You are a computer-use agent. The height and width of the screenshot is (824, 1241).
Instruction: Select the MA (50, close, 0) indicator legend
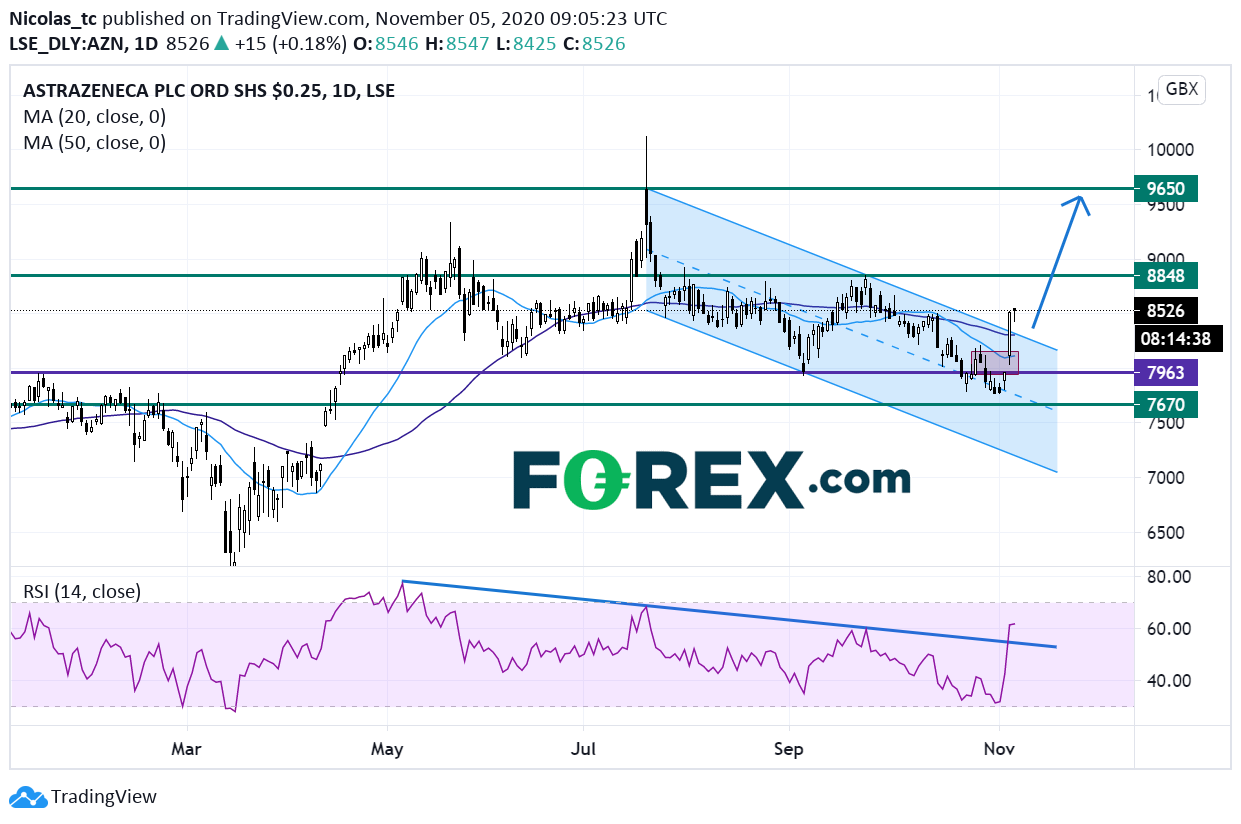pyautogui.click(x=94, y=142)
